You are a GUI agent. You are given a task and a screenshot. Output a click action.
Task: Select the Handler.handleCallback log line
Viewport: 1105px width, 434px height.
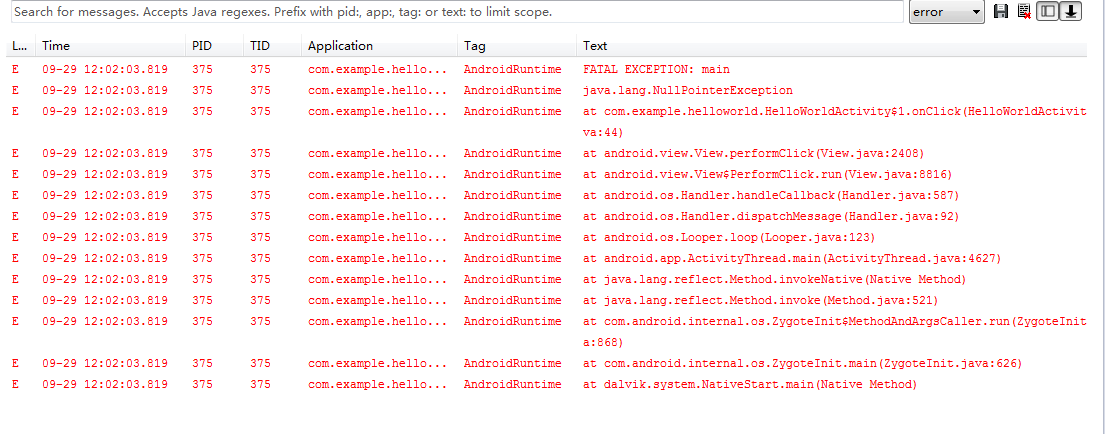[x=547, y=196]
